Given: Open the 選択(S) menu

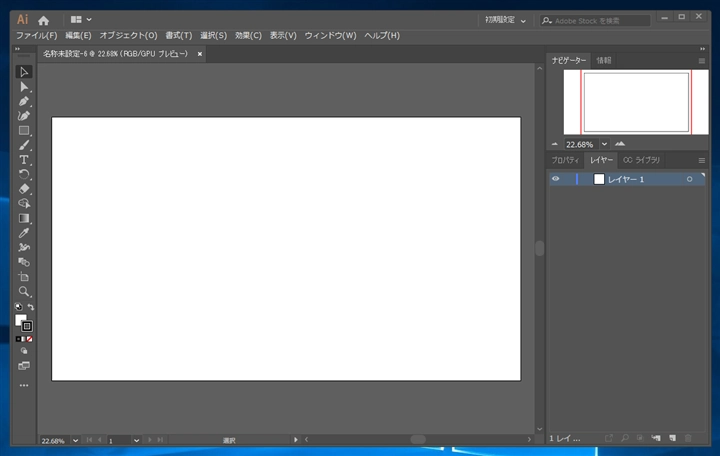Looking at the screenshot, I should tap(214, 35).
